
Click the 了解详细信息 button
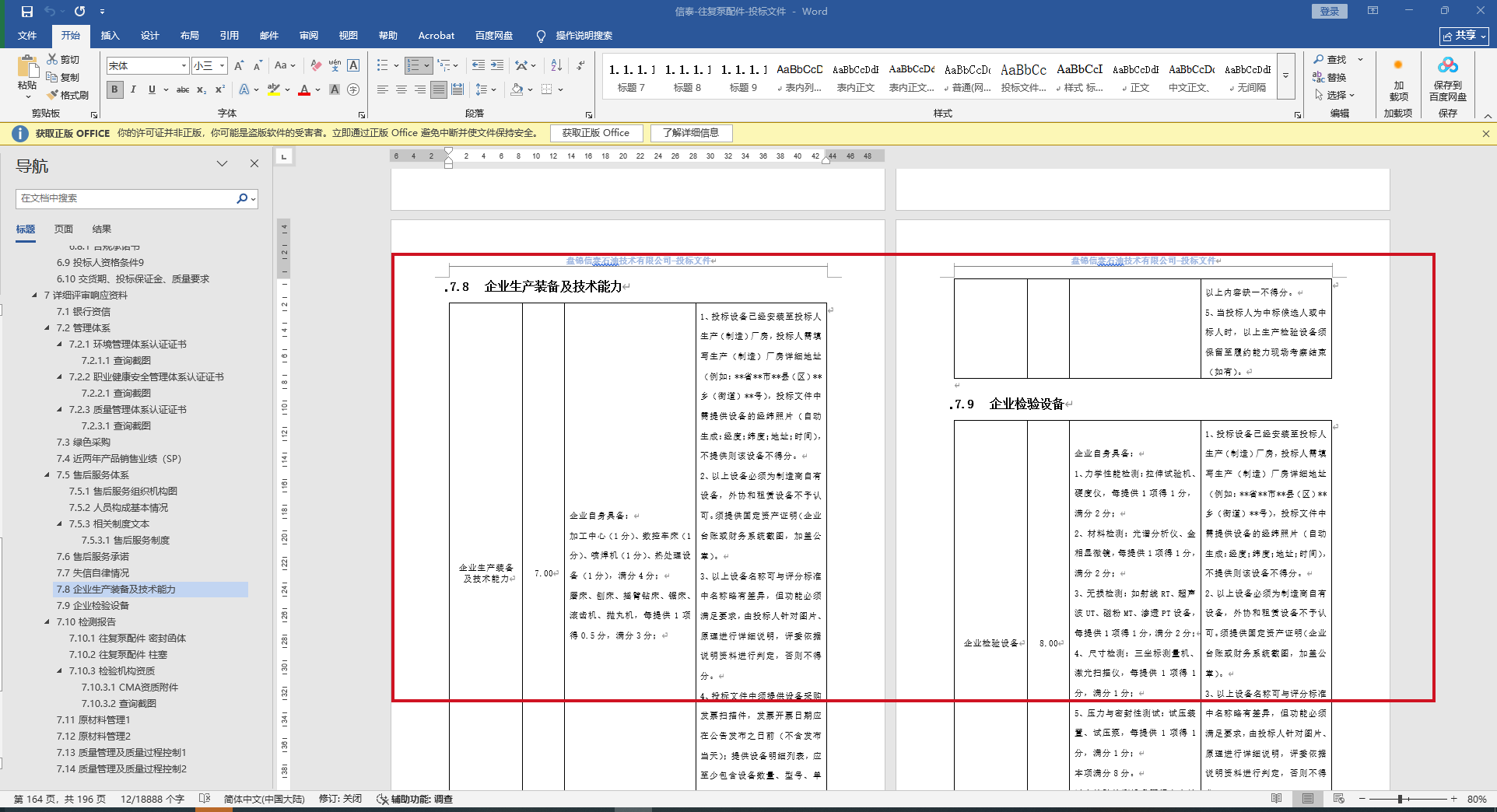(691, 133)
